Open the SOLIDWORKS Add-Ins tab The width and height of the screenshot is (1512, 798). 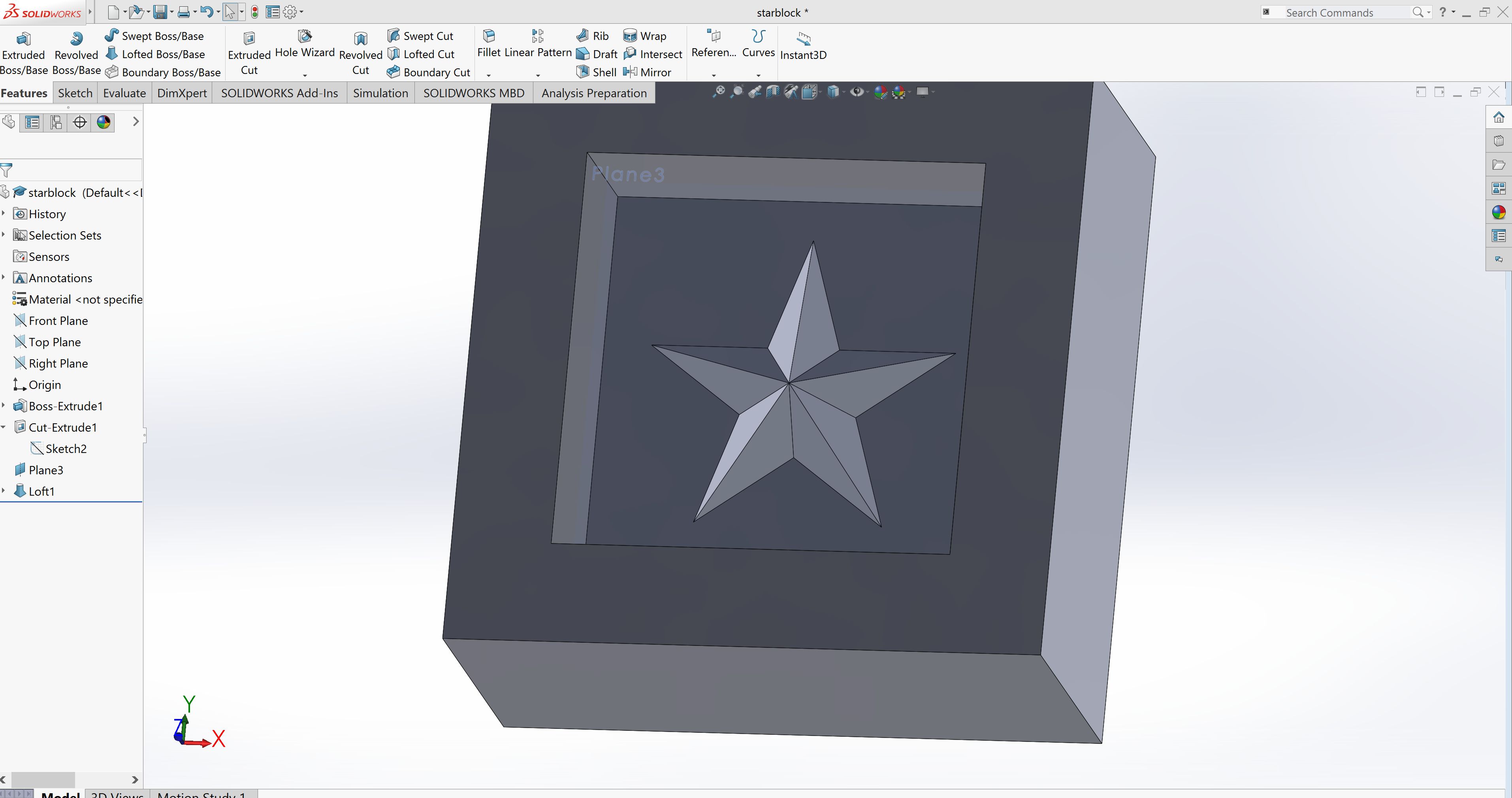point(279,93)
